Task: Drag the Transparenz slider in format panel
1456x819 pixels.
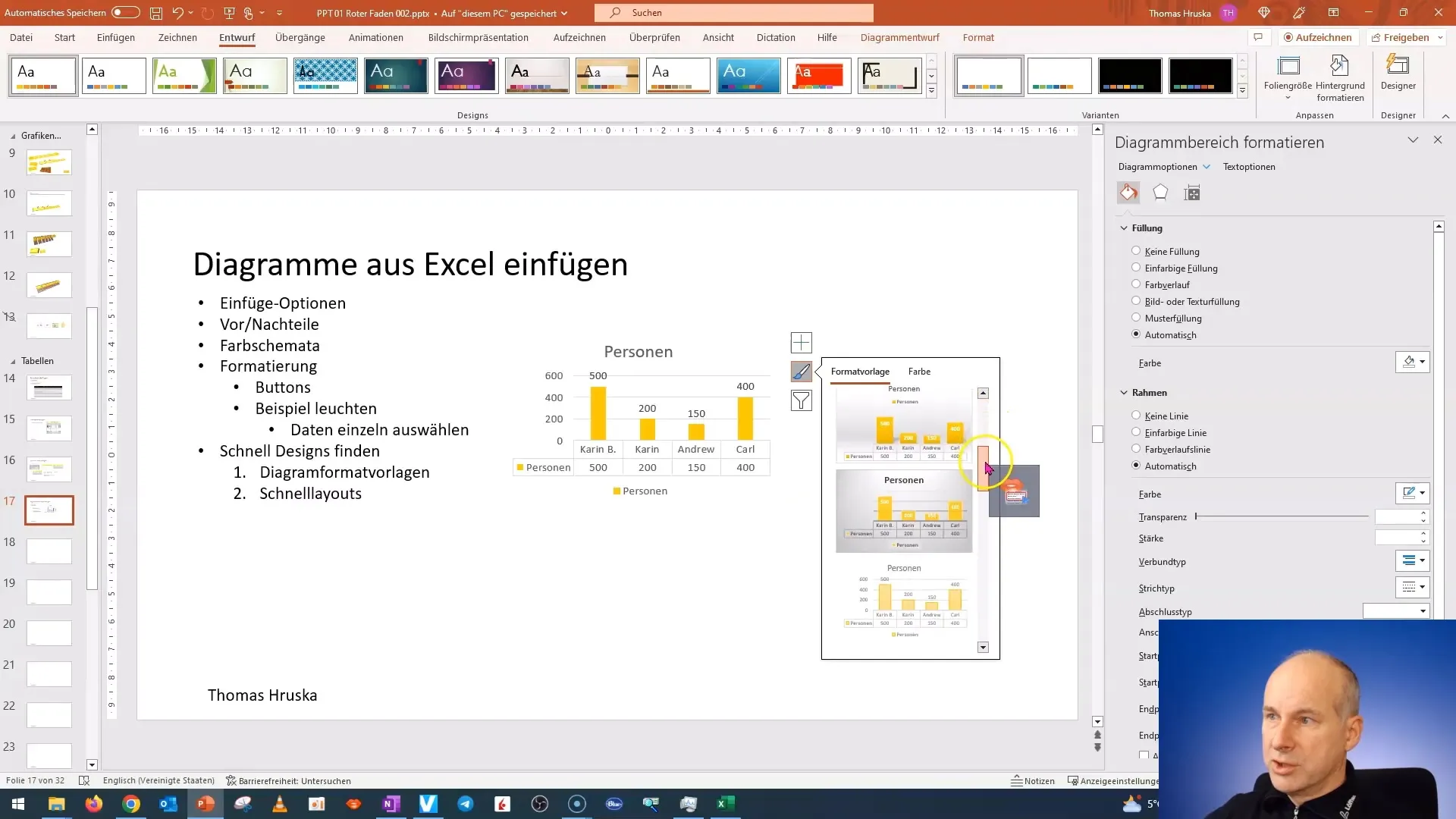Action: (x=1197, y=517)
